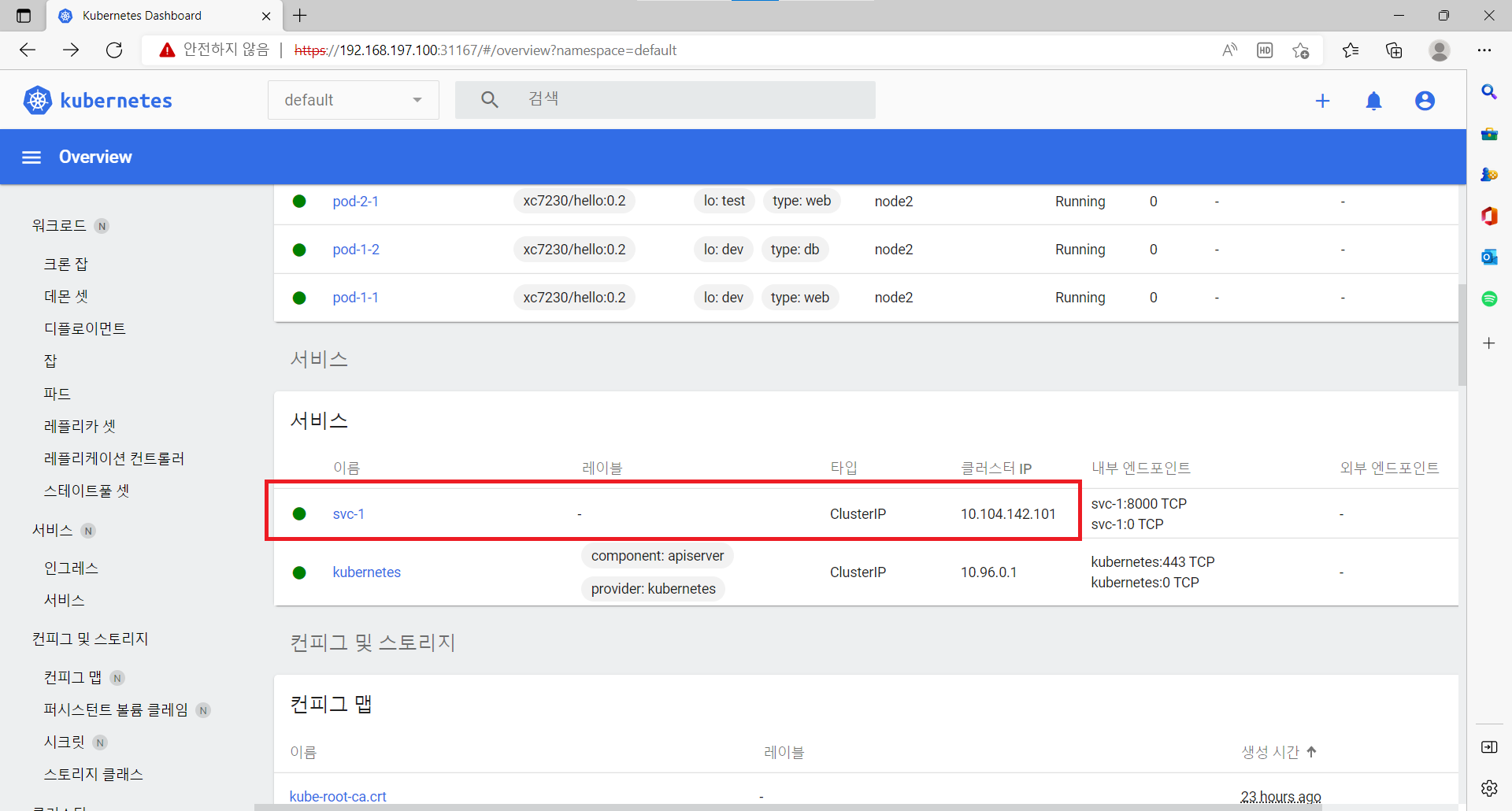
Task: Open browser profile avatar
Action: pyautogui.click(x=1440, y=50)
